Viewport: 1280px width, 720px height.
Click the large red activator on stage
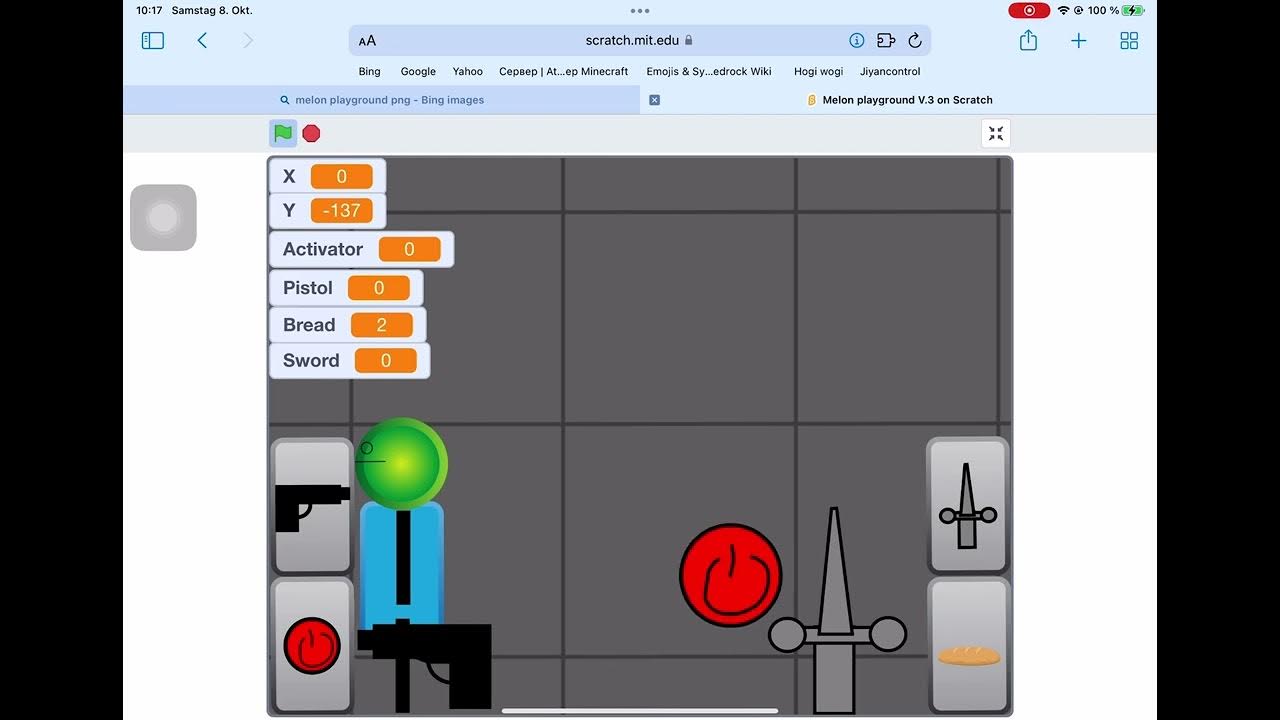point(730,576)
